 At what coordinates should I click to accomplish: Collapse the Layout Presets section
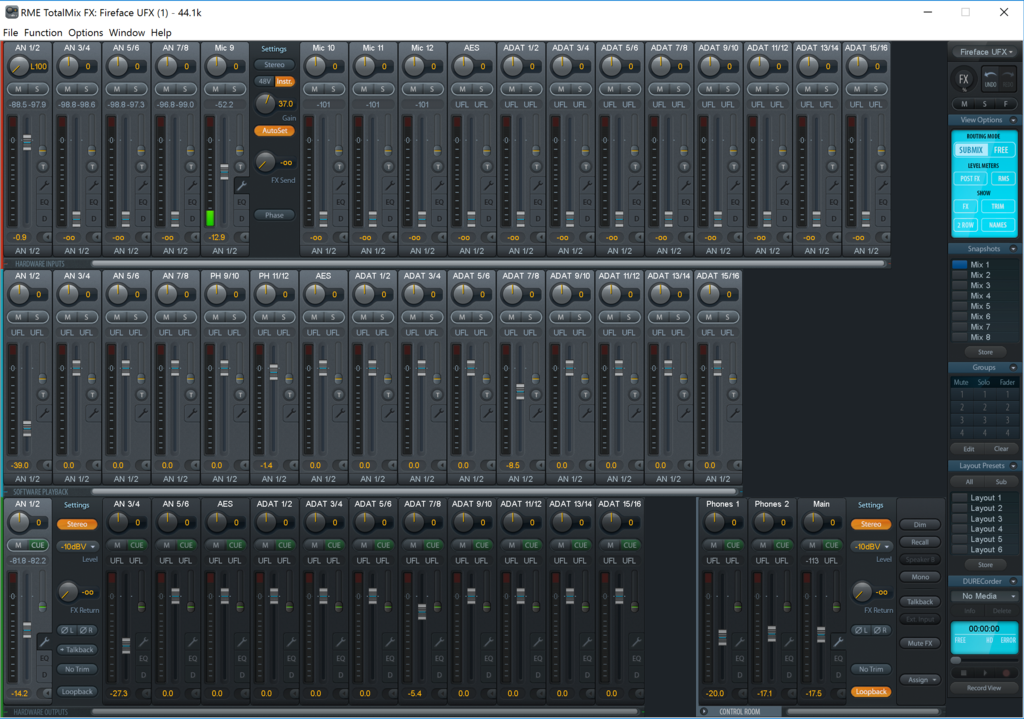pyautogui.click(x=1013, y=466)
